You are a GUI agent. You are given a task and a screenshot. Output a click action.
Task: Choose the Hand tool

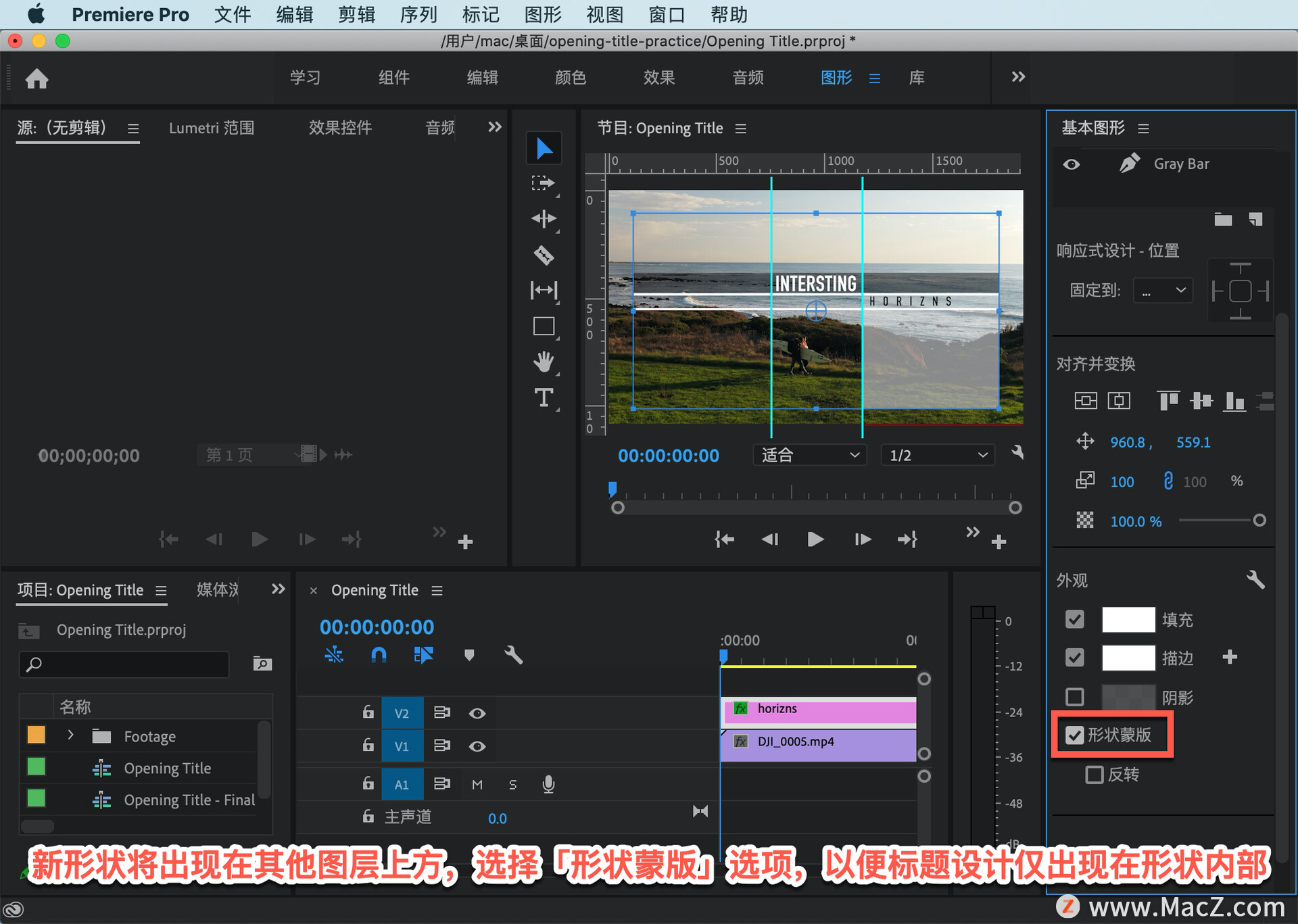[x=544, y=362]
